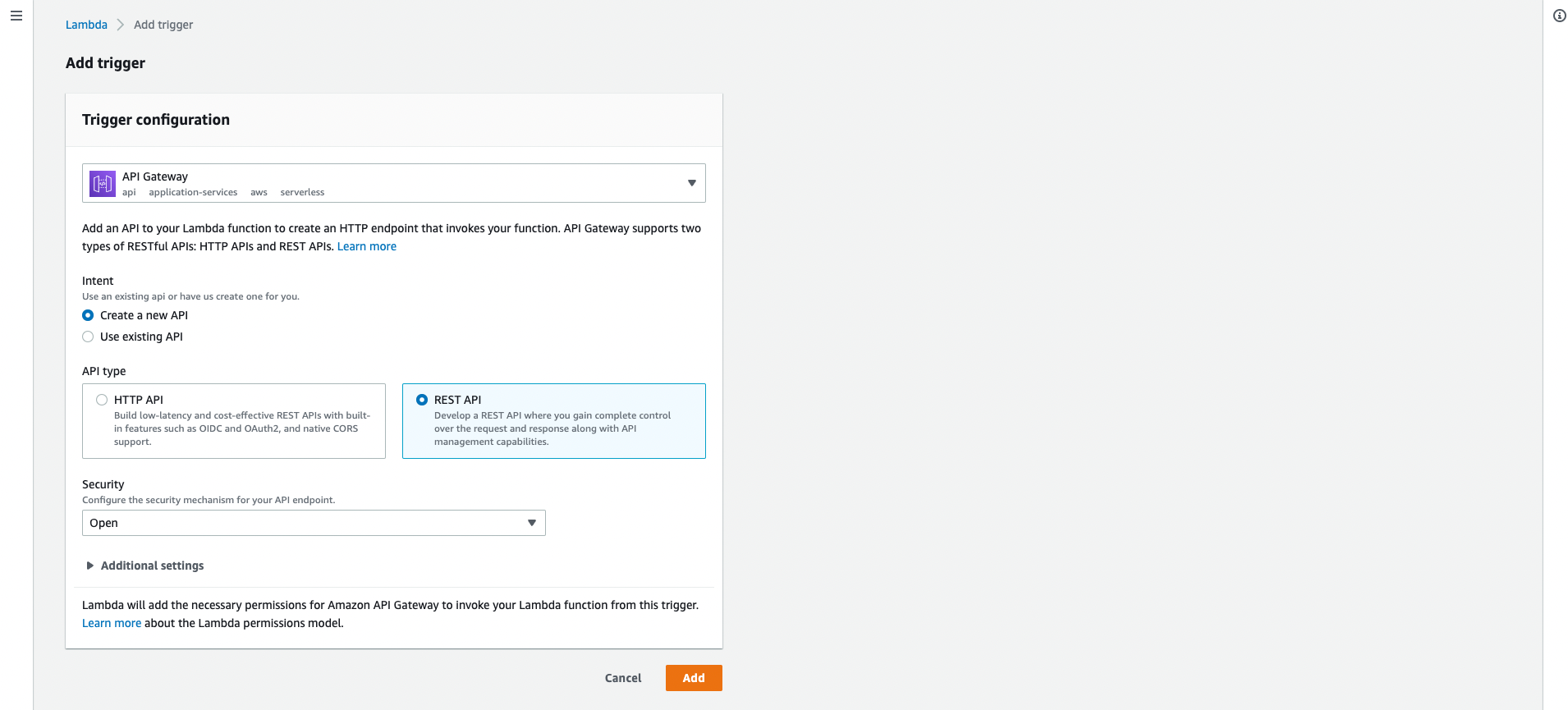Select the Create a new API option
1568x710 pixels.
(x=88, y=315)
